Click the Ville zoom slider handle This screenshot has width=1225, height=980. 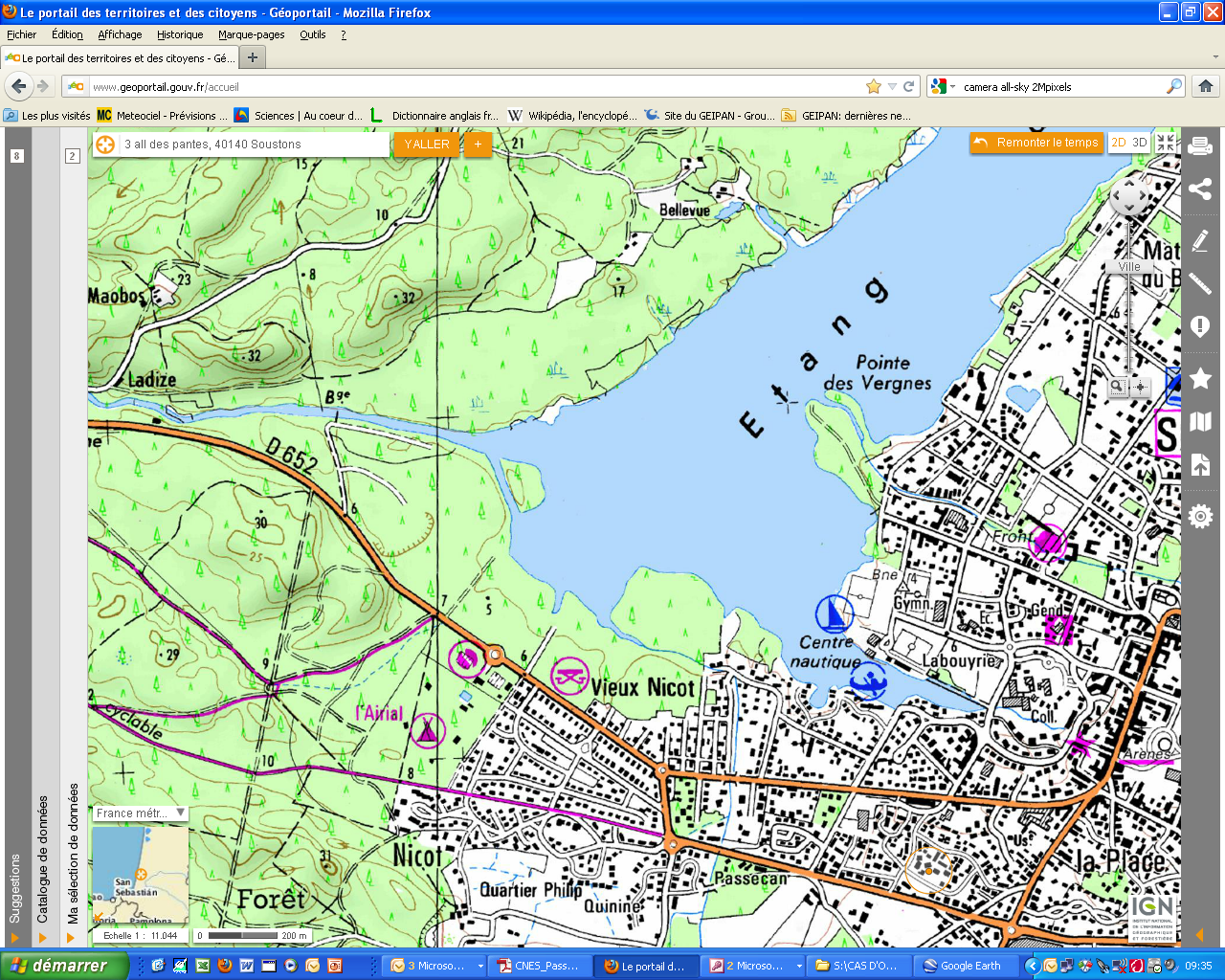coord(1129,267)
